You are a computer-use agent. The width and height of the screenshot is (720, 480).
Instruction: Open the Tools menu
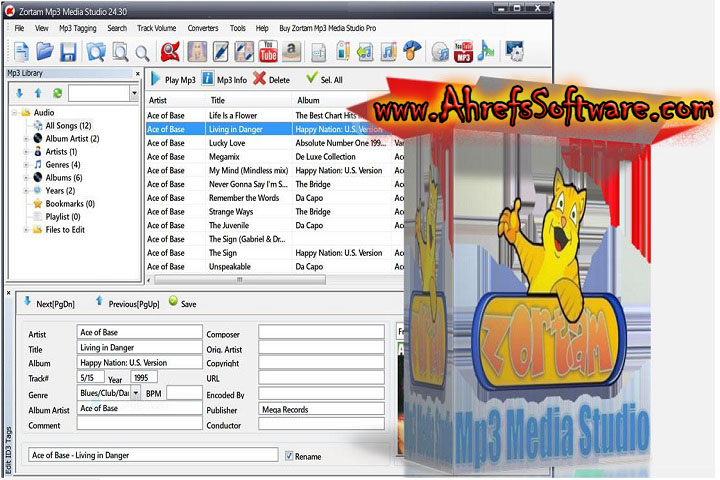tap(237, 28)
